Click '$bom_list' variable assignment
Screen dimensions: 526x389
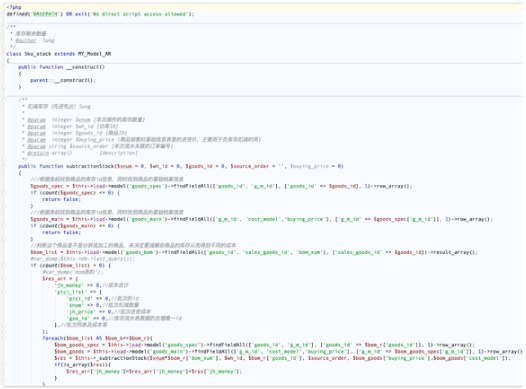click(44, 252)
